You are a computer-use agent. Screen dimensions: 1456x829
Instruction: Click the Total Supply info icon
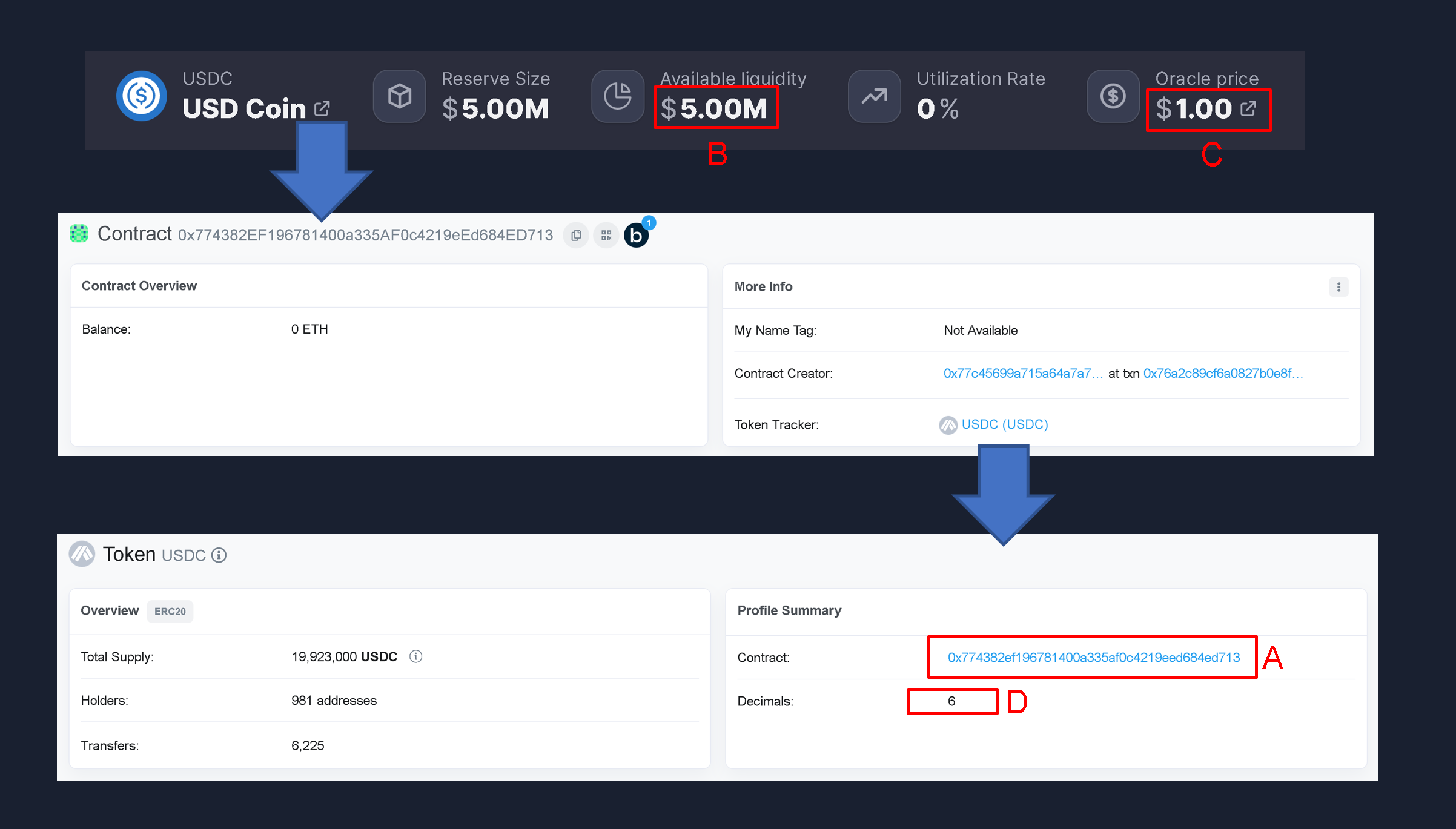click(415, 656)
